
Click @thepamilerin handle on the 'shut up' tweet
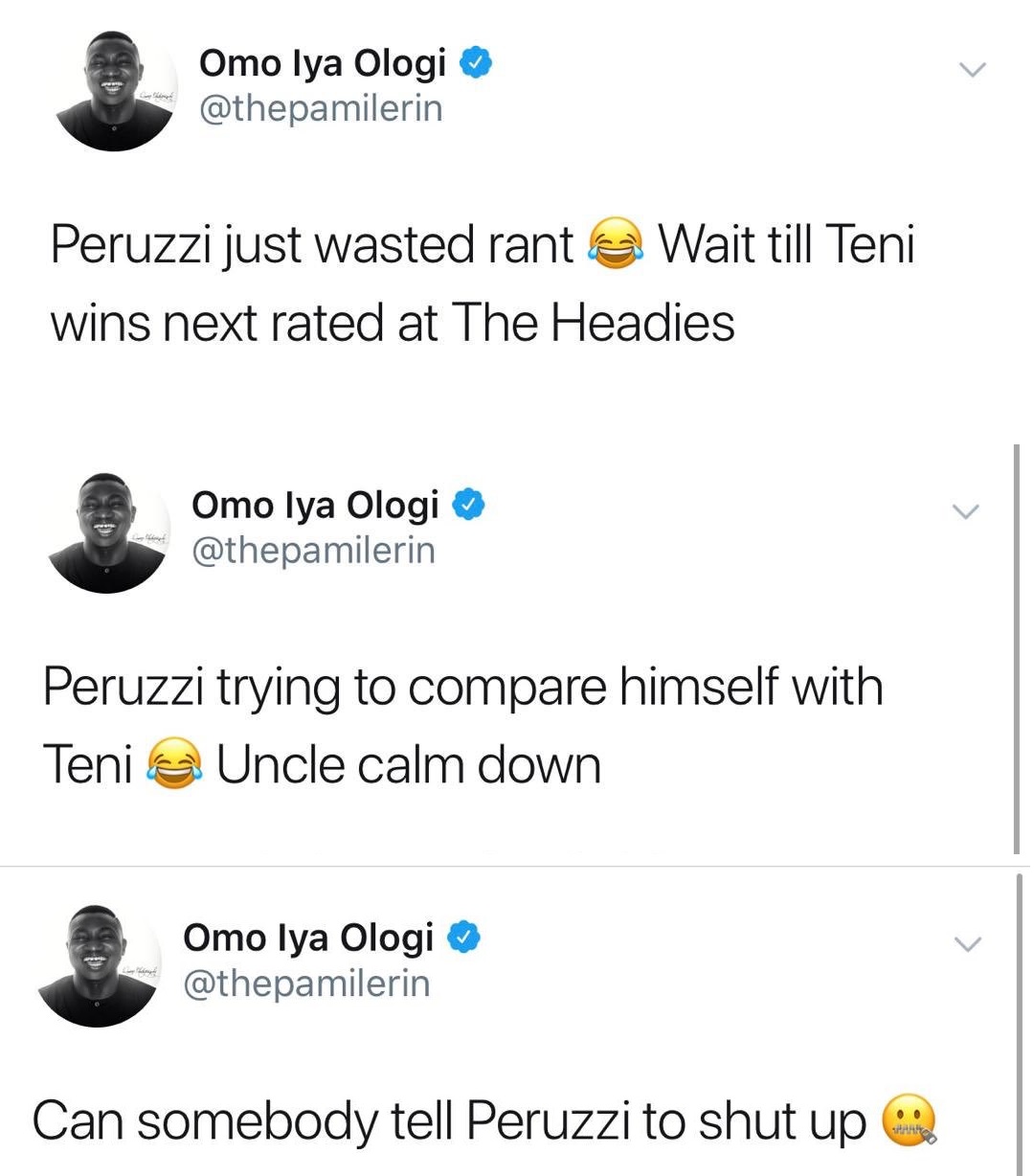tap(306, 984)
